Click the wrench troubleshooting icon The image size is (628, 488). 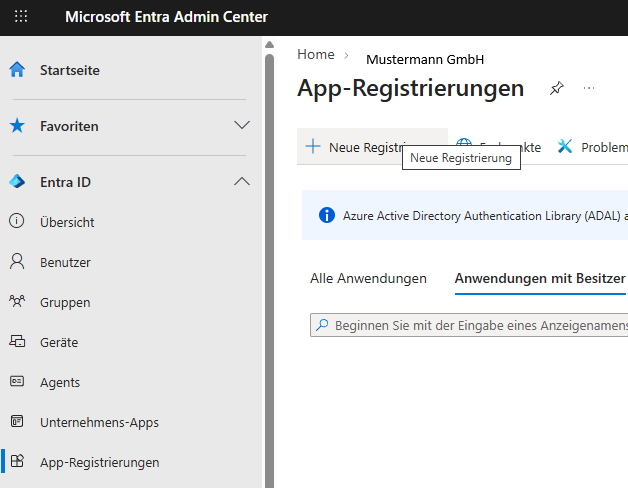coord(565,147)
